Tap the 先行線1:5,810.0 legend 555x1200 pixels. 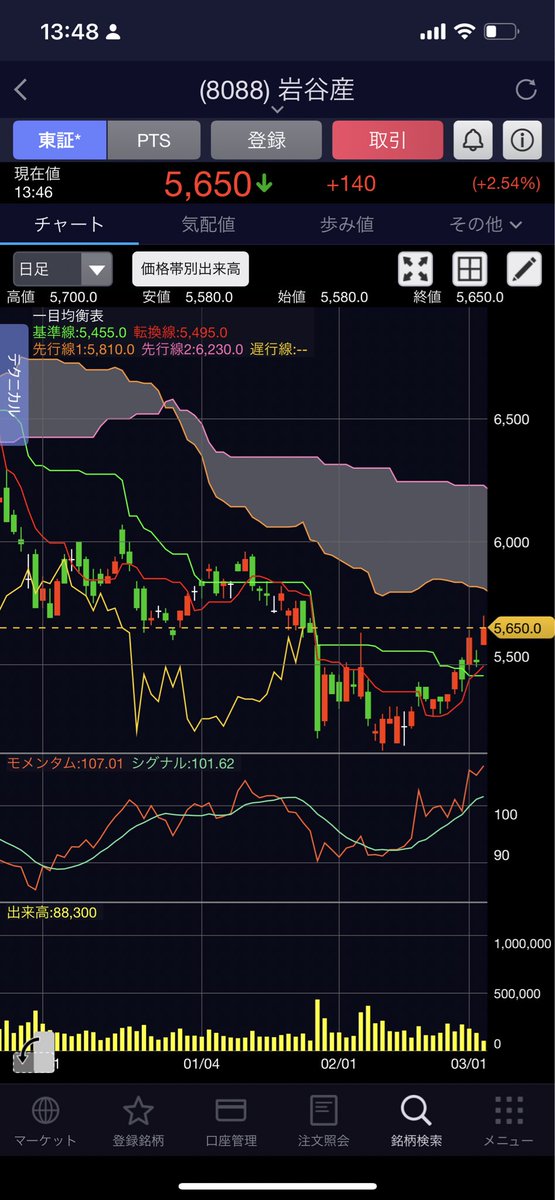click(x=83, y=348)
